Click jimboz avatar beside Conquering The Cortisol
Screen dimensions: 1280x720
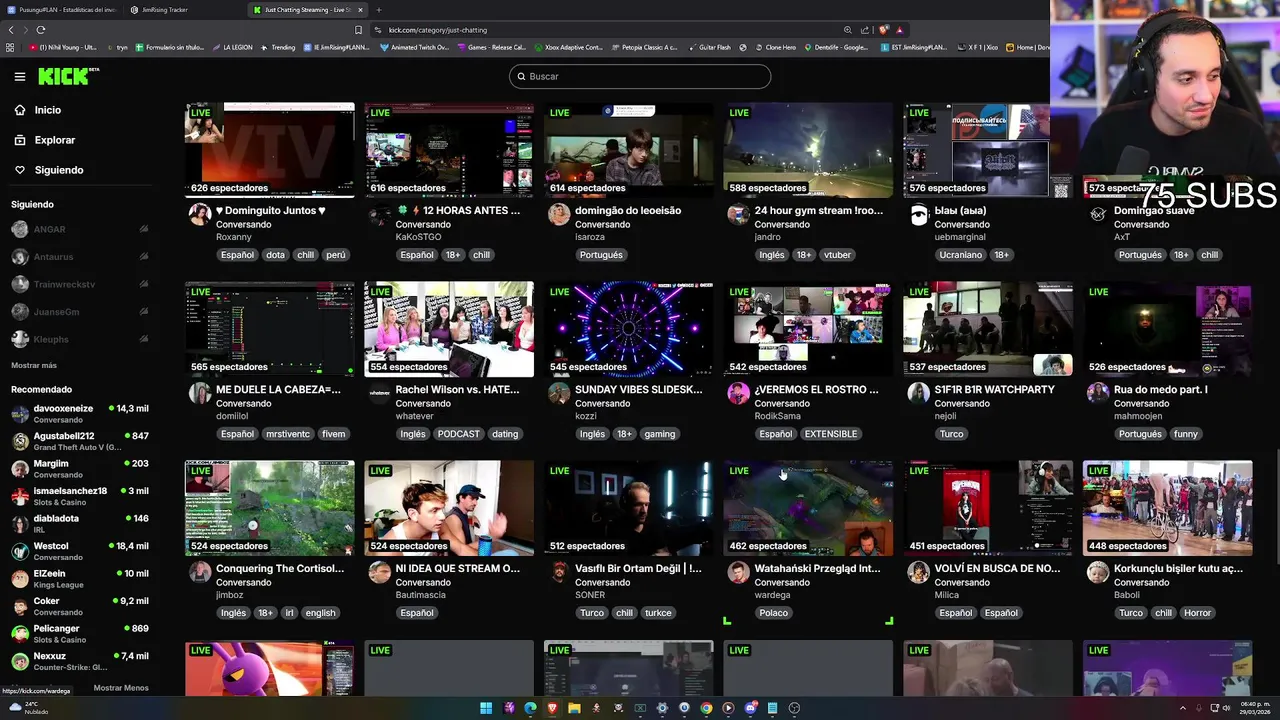tap(200, 572)
